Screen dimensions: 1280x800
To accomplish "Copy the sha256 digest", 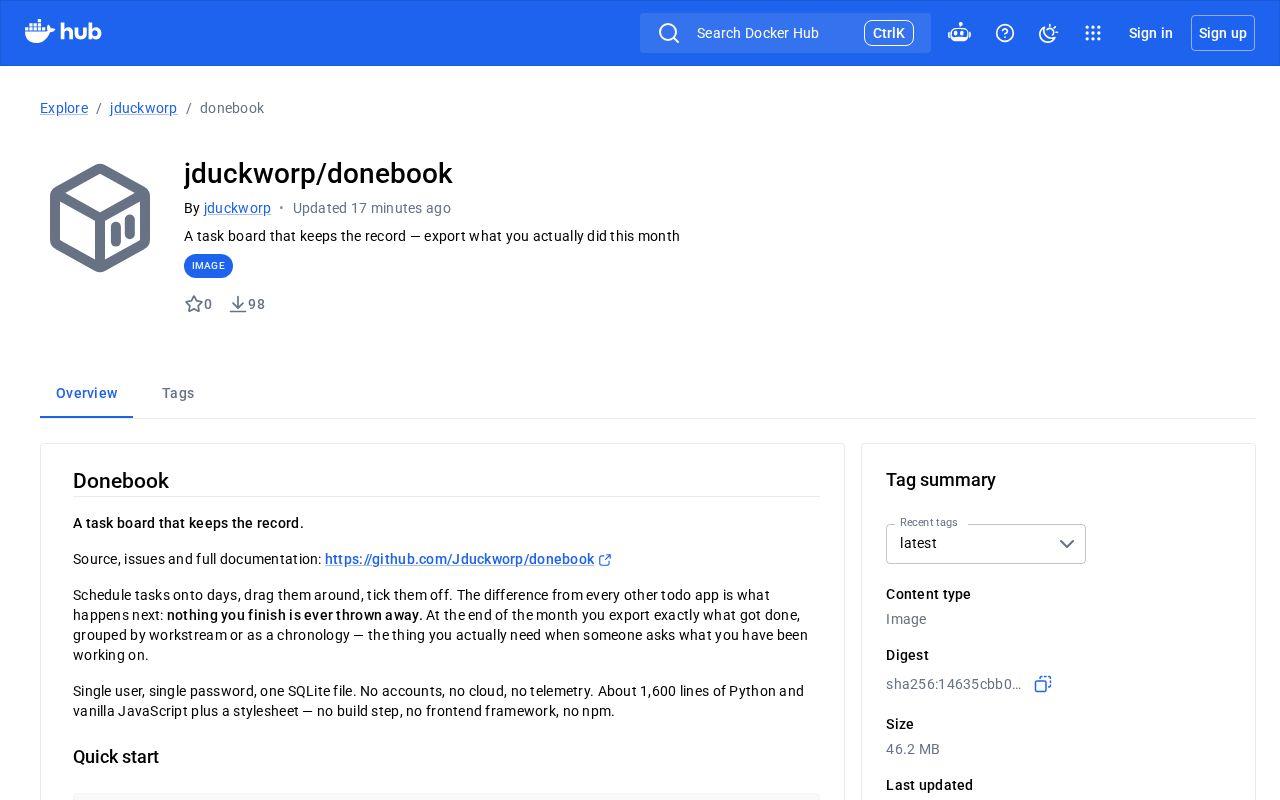I will (x=1043, y=684).
